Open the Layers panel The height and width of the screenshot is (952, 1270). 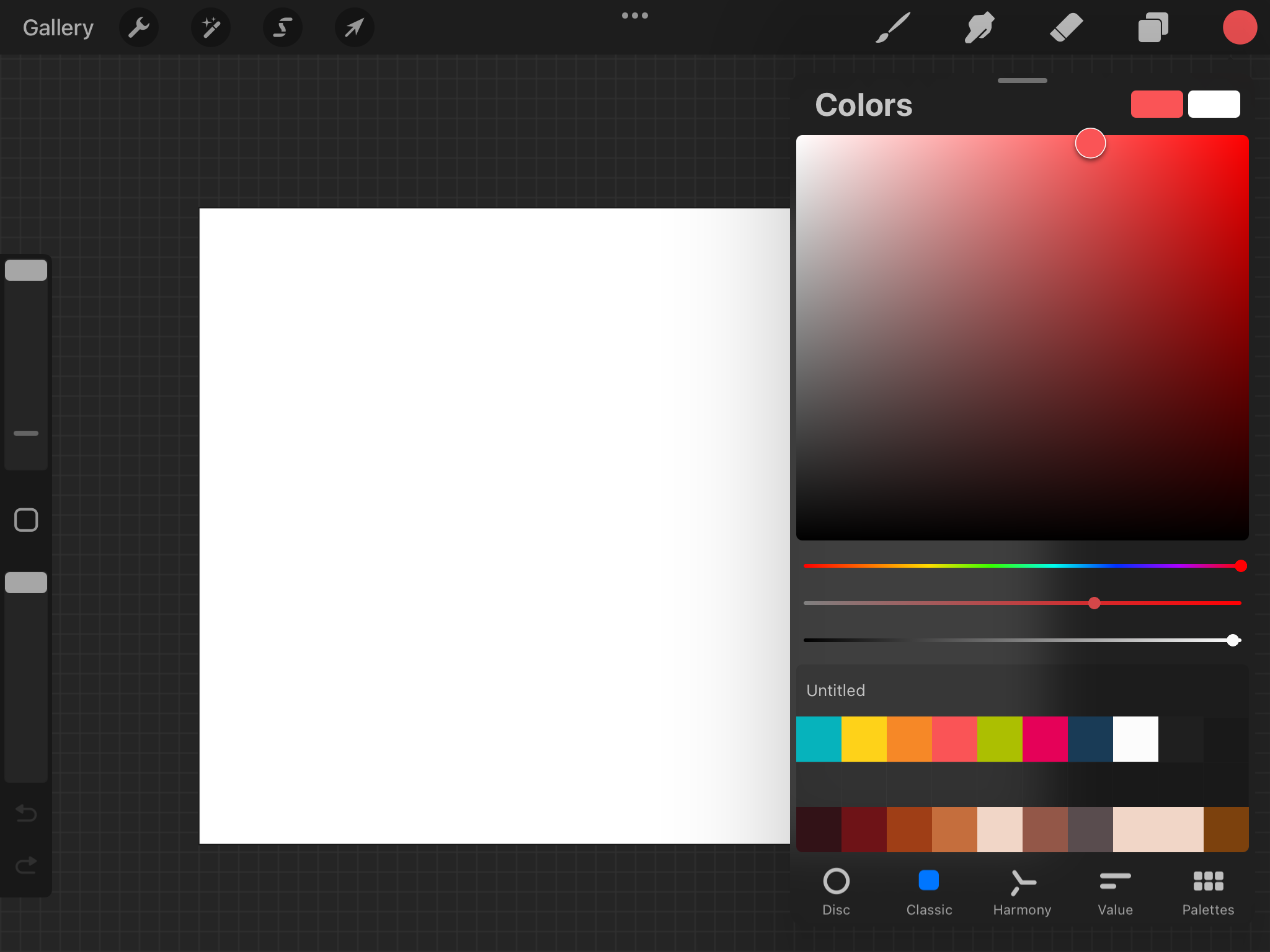point(1153,27)
